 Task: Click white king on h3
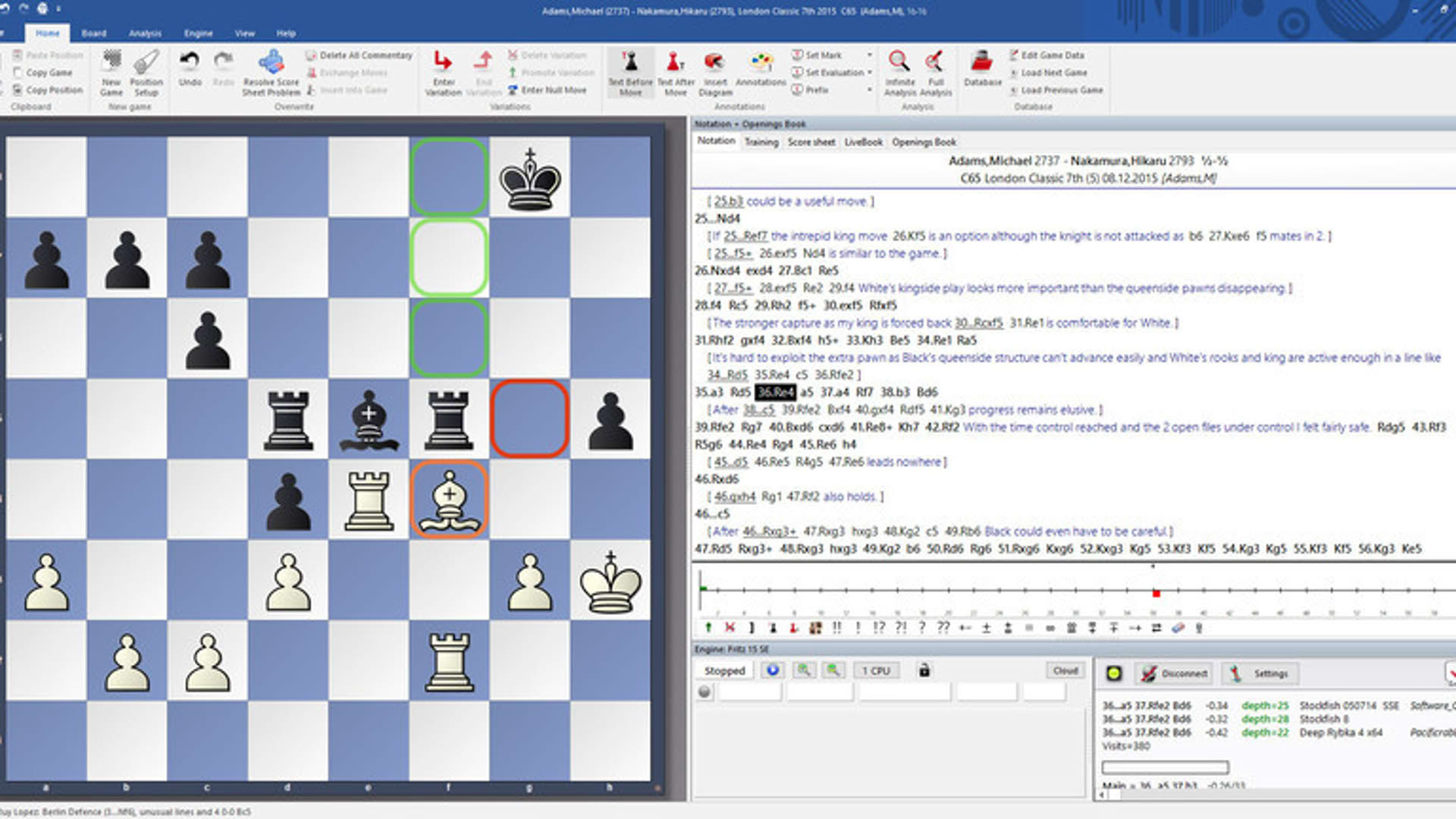tap(610, 581)
